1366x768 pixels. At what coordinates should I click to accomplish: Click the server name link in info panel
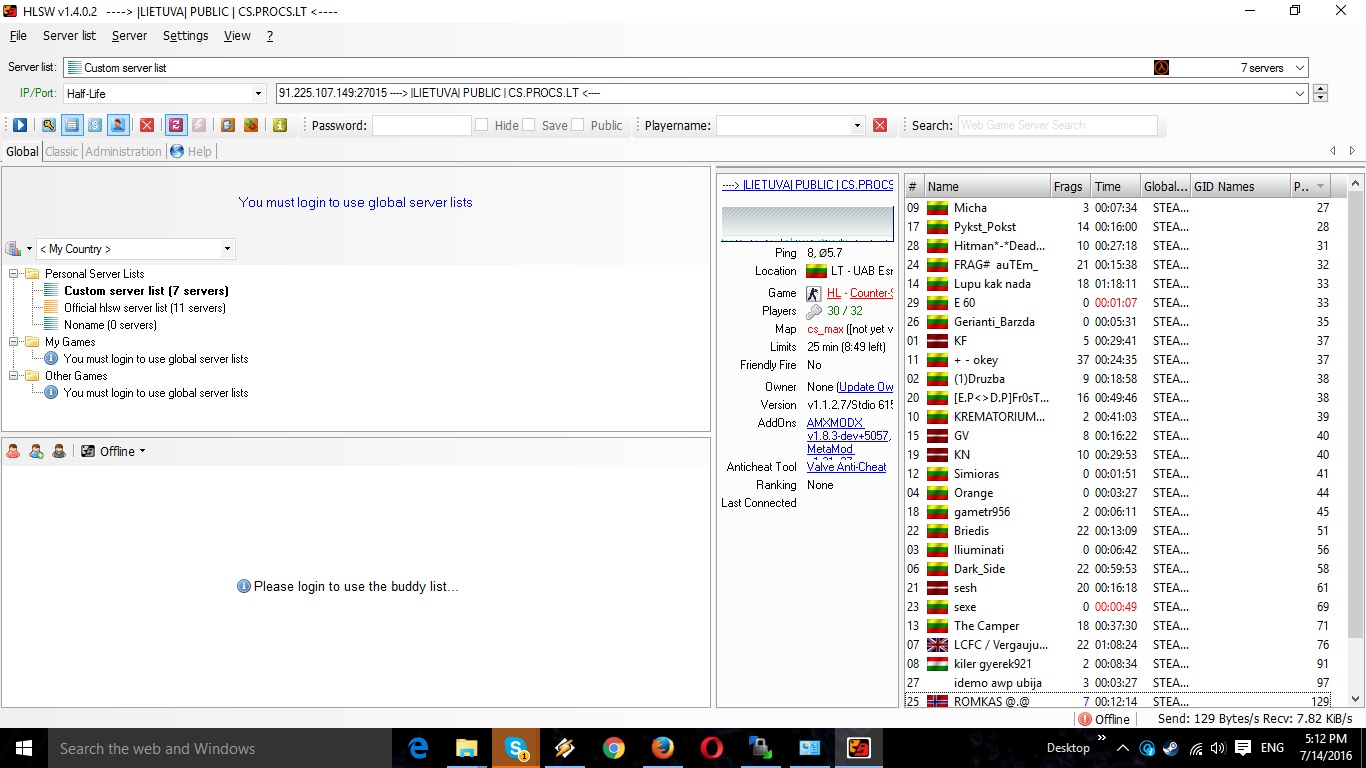coord(807,185)
